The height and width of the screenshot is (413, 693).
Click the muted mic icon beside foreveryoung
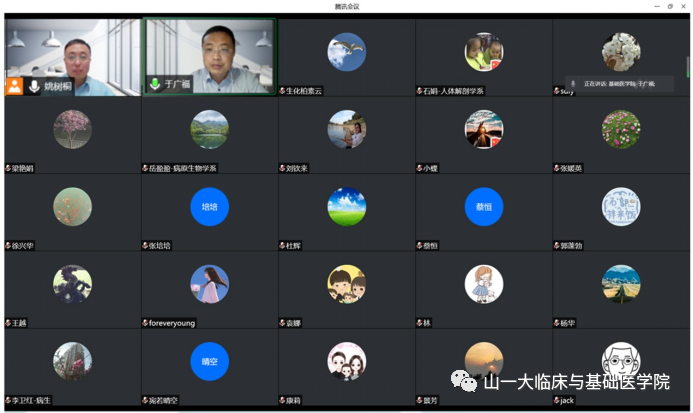[x=145, y=323]
